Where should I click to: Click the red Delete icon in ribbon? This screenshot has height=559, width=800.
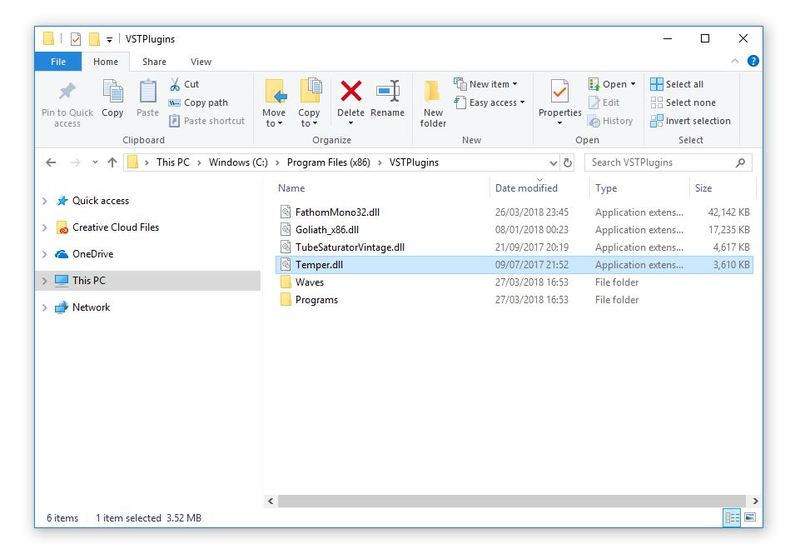351,92
